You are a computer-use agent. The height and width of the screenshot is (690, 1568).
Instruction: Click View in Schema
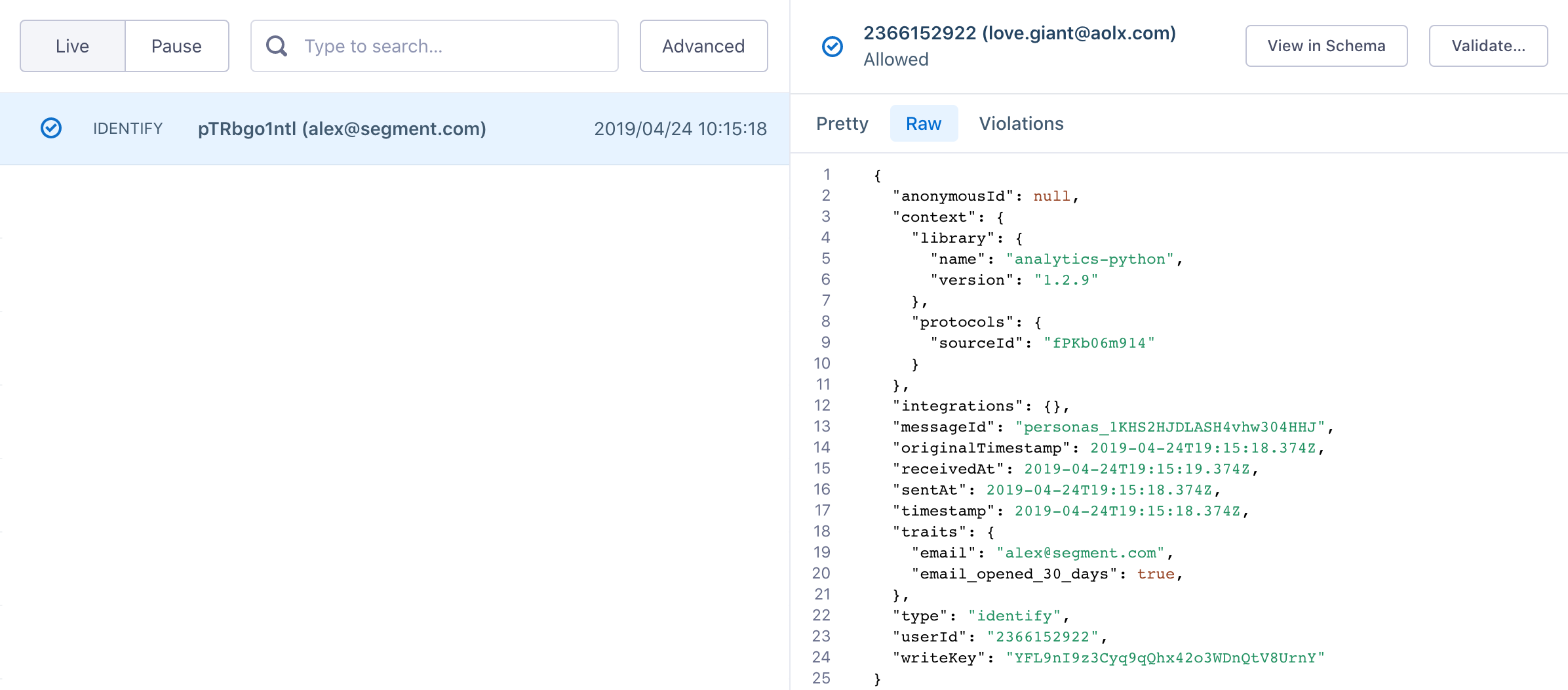[x=1326, y=46]
